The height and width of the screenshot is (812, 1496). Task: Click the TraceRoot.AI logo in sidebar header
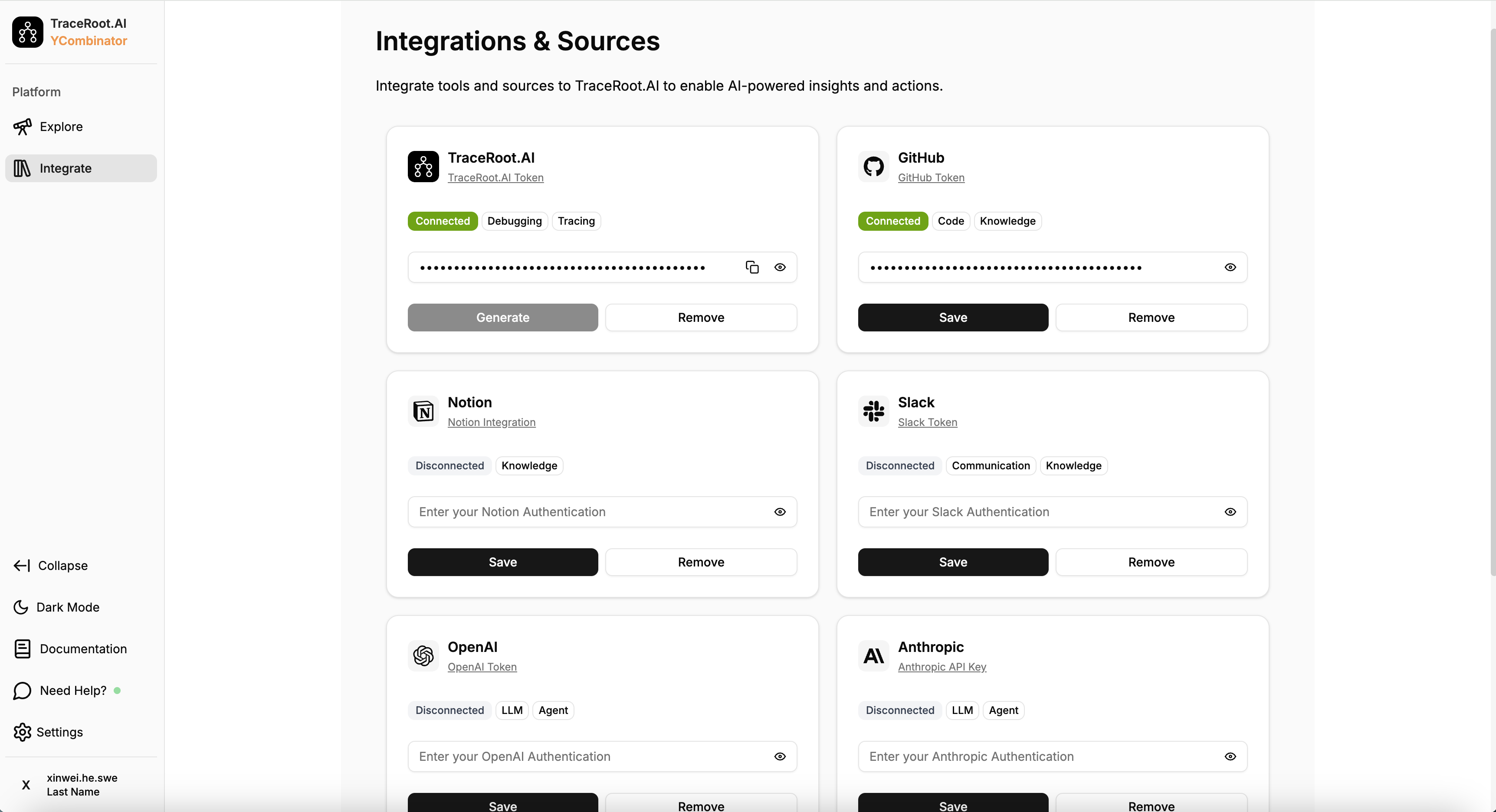pyautogui.click(x=27, y=32)
